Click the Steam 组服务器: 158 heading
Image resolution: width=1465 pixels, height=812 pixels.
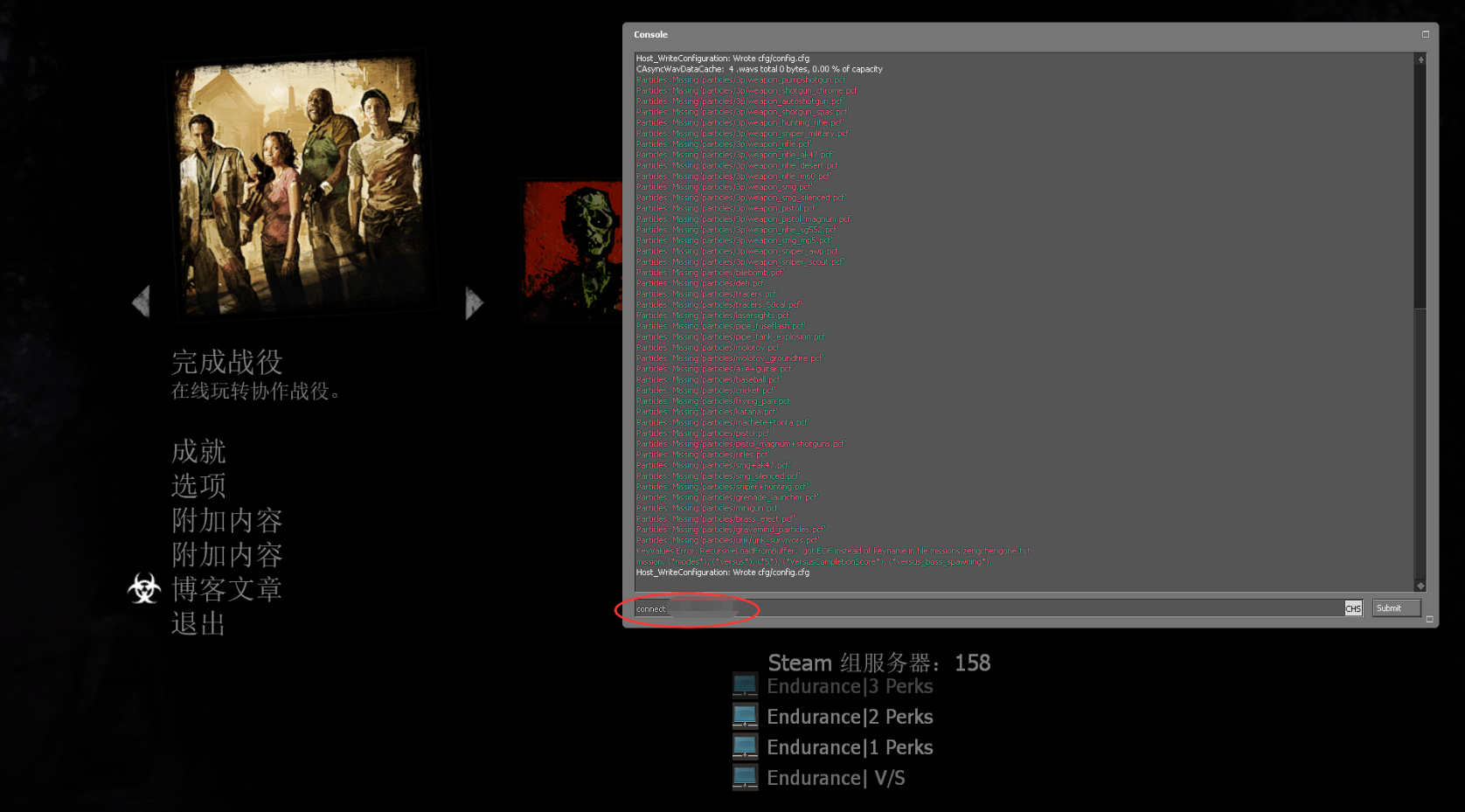878,663
